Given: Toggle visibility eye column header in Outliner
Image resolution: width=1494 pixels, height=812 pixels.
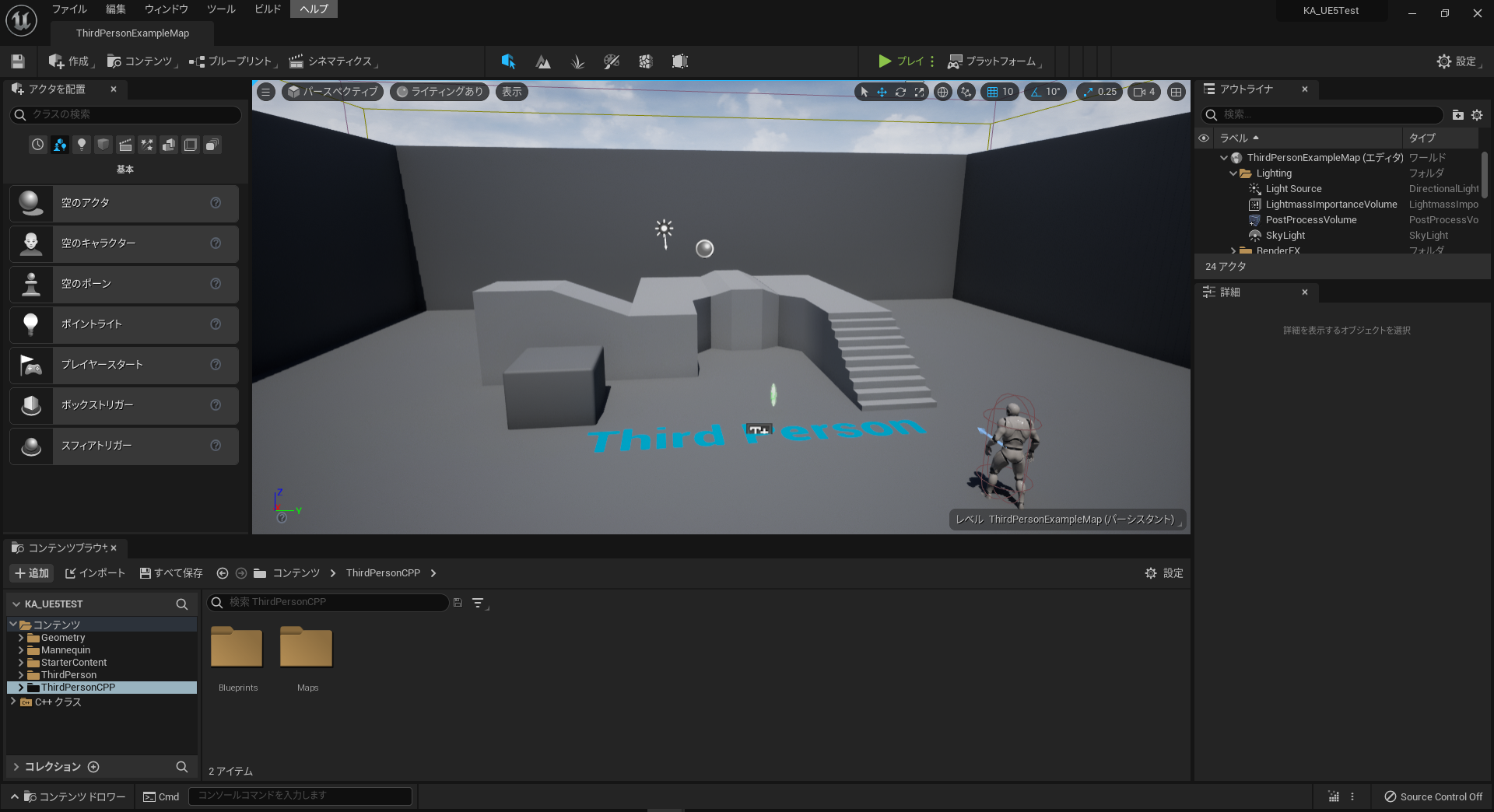Looking at the screenshot, I should click(x=1204, y=138).
